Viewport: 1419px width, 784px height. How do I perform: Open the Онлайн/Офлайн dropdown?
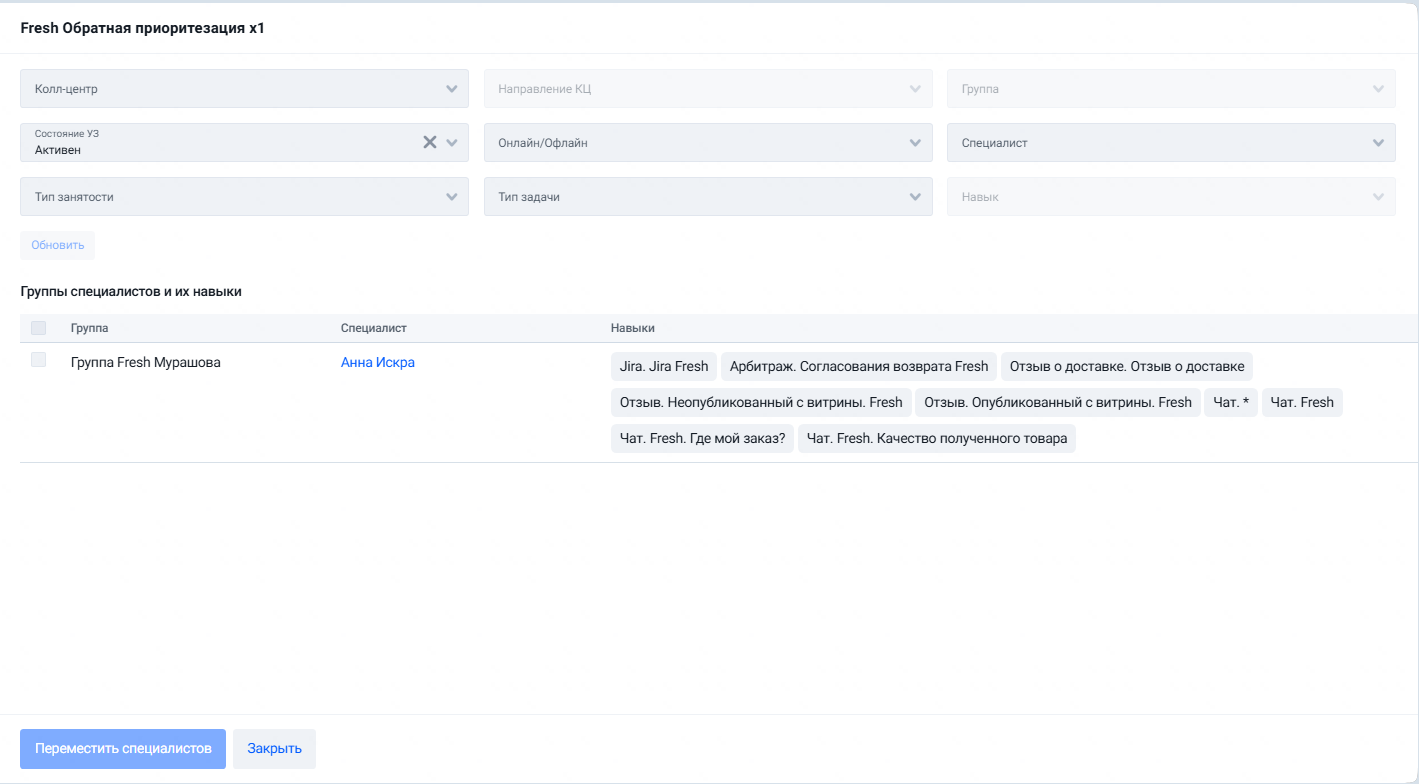[x=708, y=142]
